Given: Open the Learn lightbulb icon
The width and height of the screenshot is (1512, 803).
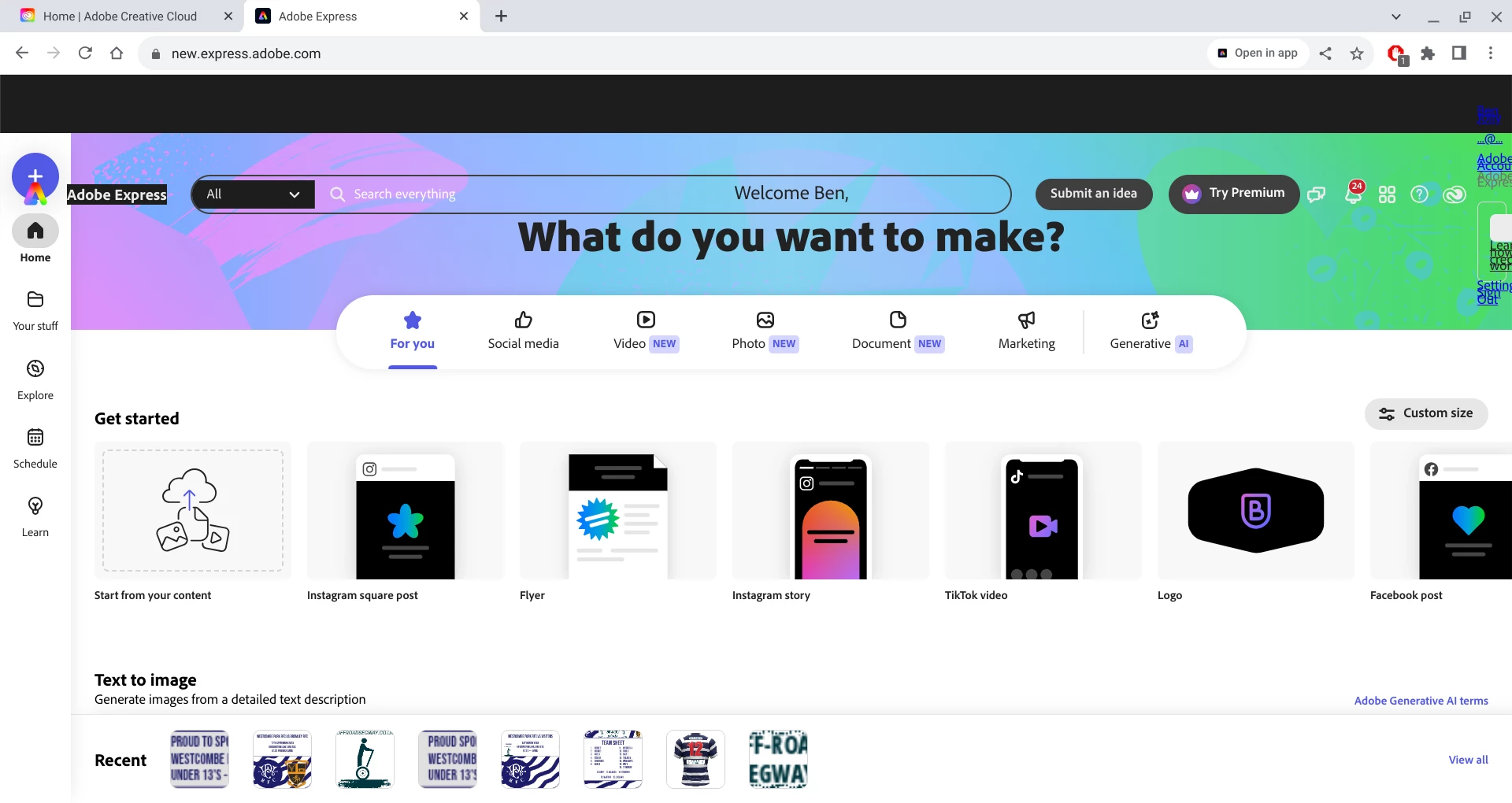Looking at the screenshot, I should point(35,506).
